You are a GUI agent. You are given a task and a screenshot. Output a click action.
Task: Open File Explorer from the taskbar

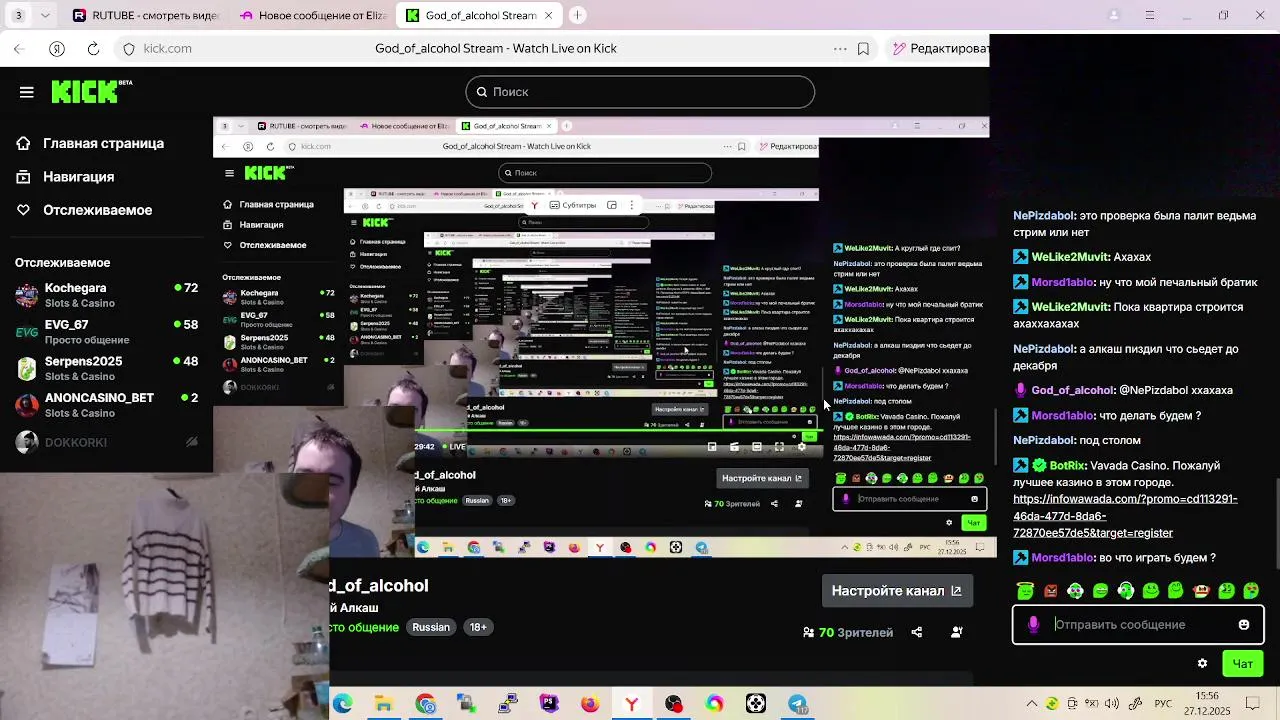(384, 704)
